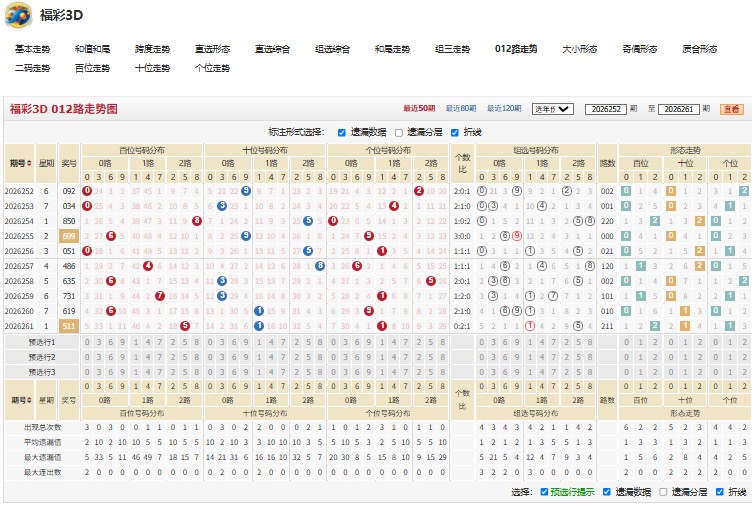Click the orange 查看 button

[731, 109]
